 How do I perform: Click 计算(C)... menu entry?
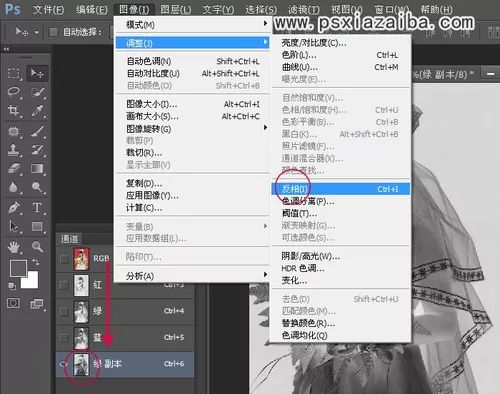(192, 208)
